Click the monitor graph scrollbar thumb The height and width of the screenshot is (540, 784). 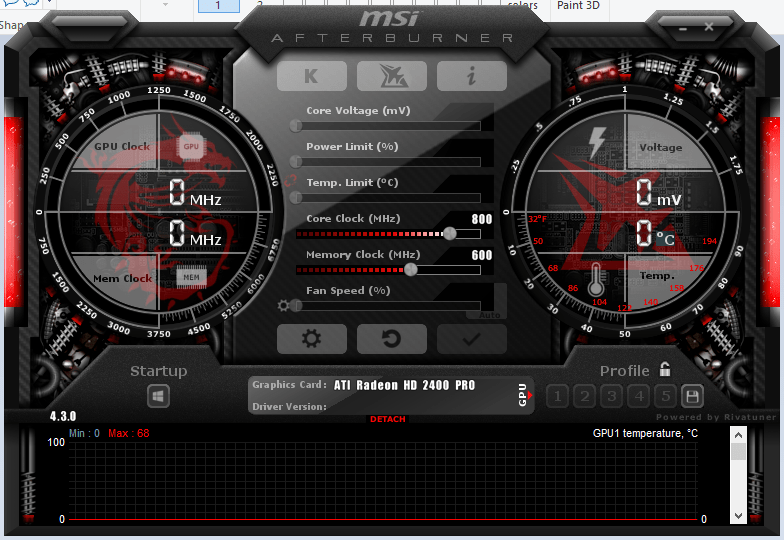point(738,452)
